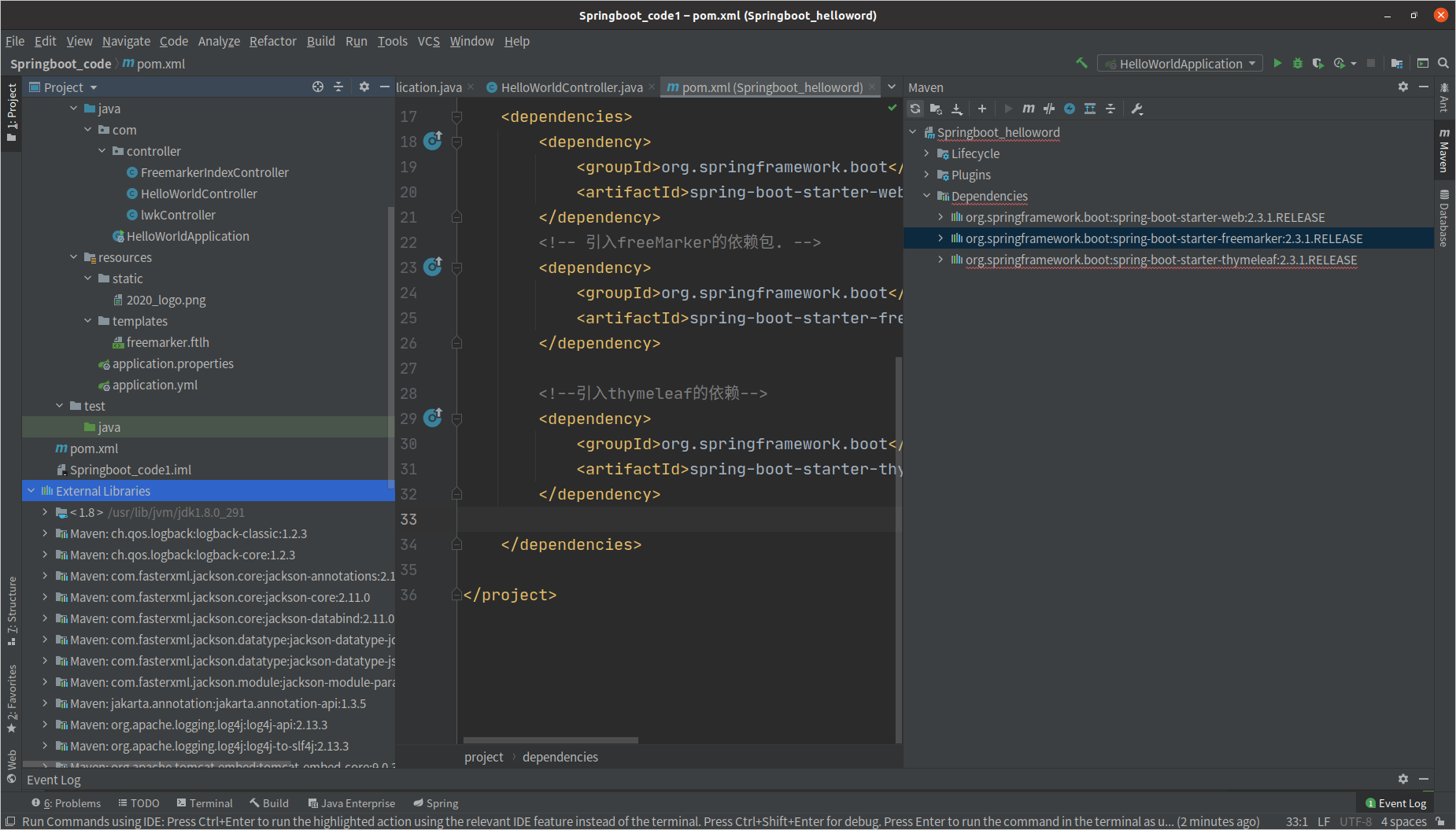This screenshot has height=830, width=1456.
Task: Collapse the templates folder
Action: pos(87,321)
